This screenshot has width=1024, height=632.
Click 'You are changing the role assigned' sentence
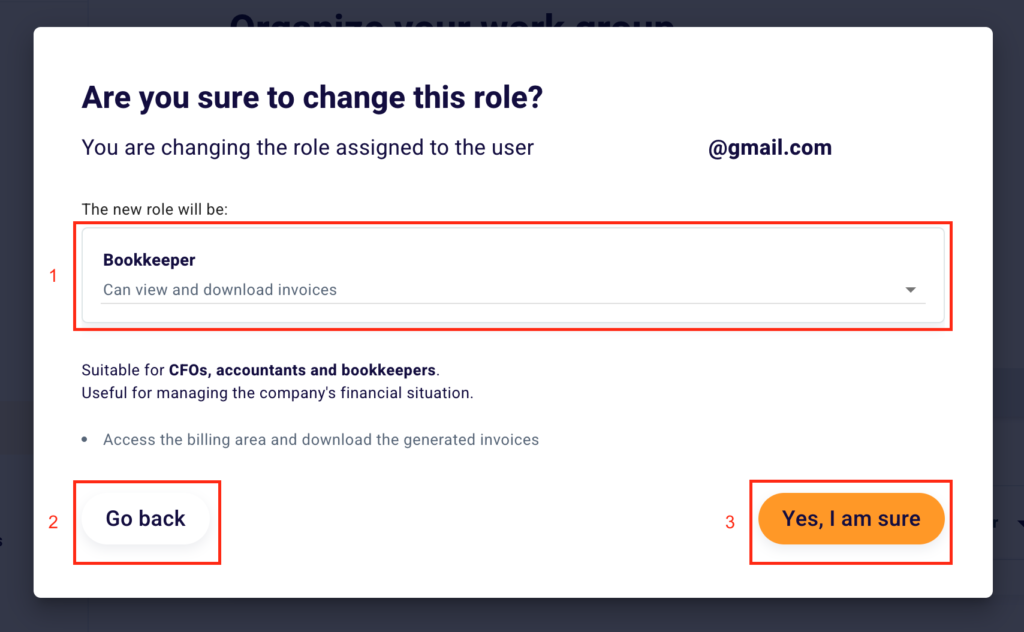[308, 148]
